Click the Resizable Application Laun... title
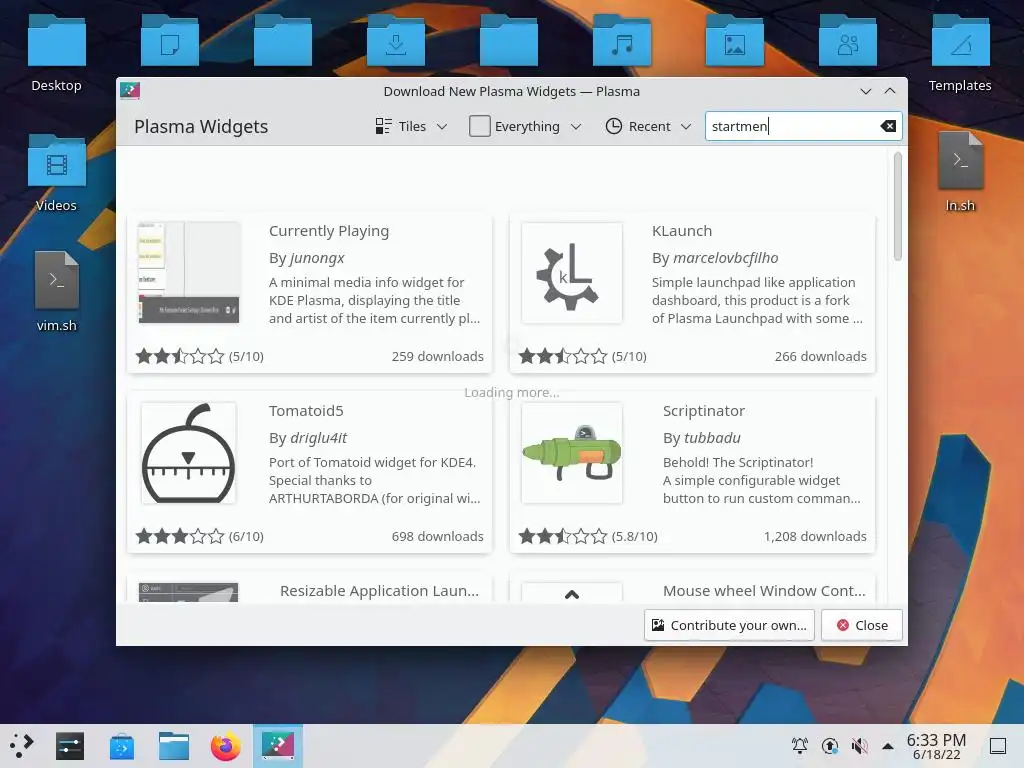 379,590
